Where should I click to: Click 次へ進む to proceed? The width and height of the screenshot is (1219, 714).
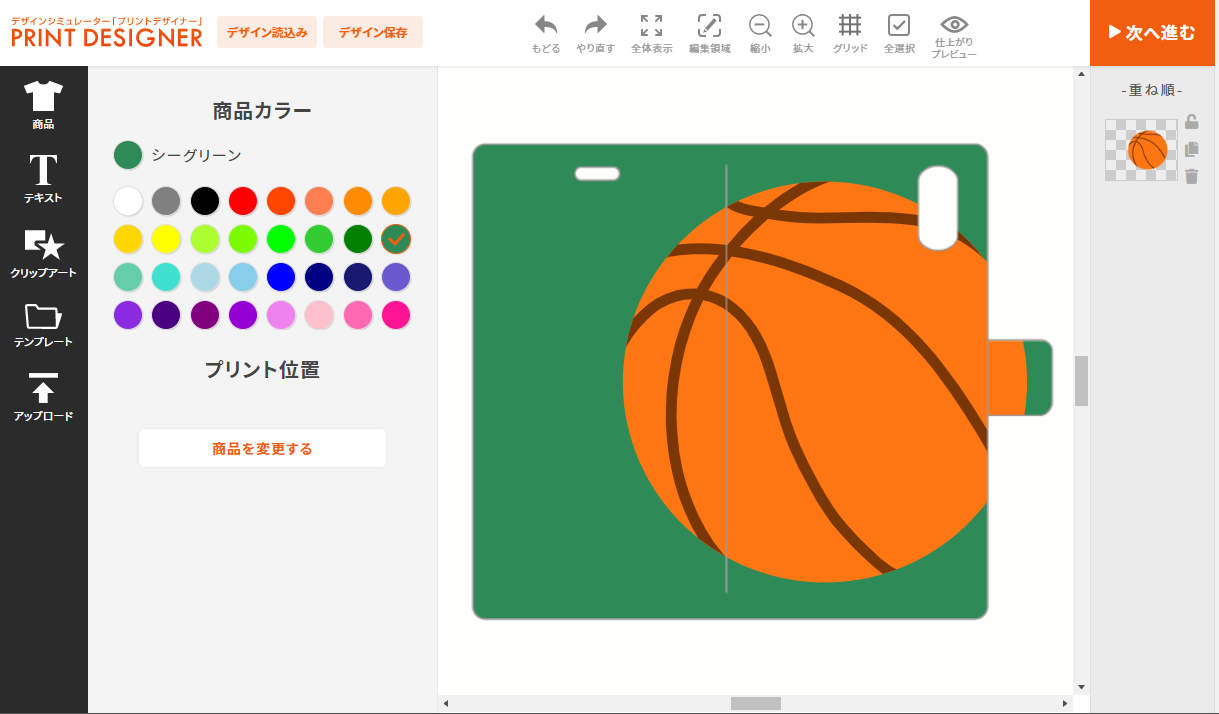1152,33
